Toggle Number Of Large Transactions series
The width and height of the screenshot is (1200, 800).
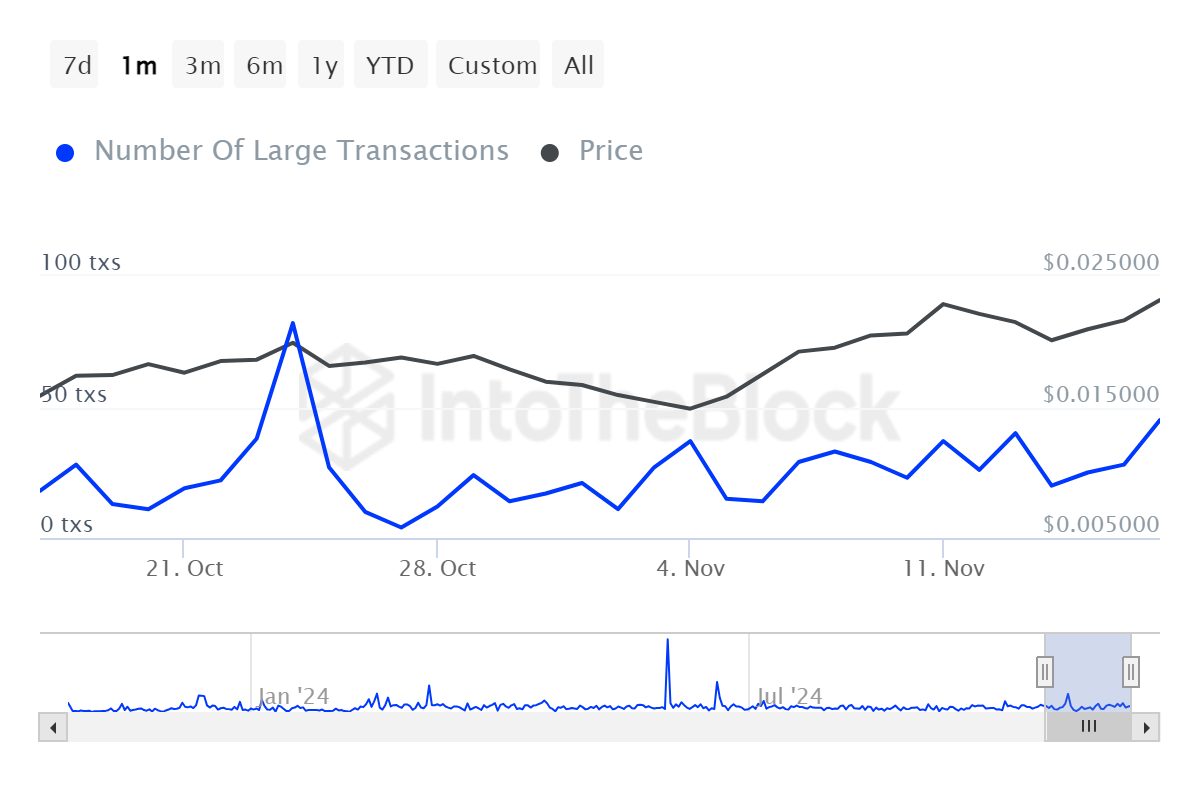pos(300,151)
